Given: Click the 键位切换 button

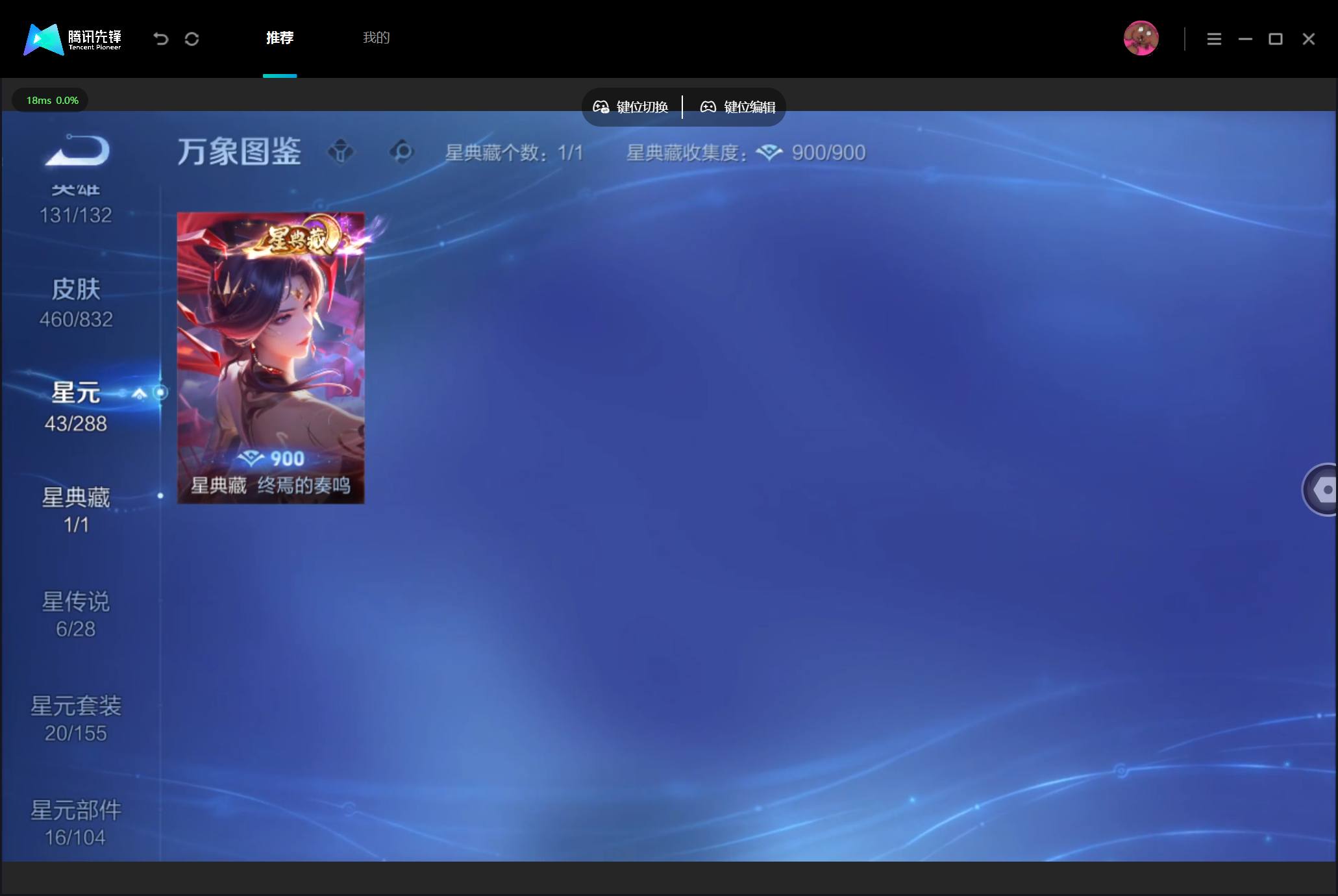Looking at the screenshot, I should pyautogui.click(x=630, y=107).
